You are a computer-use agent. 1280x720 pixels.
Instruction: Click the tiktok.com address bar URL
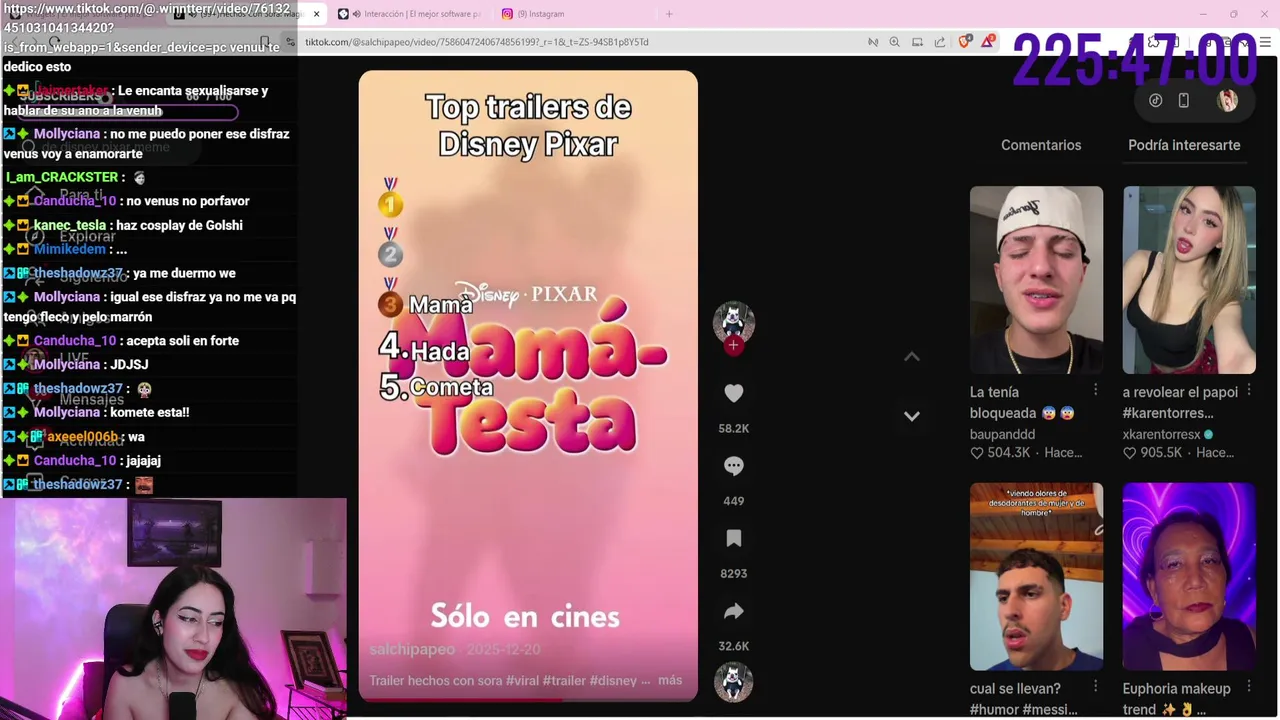coord(477,42)
